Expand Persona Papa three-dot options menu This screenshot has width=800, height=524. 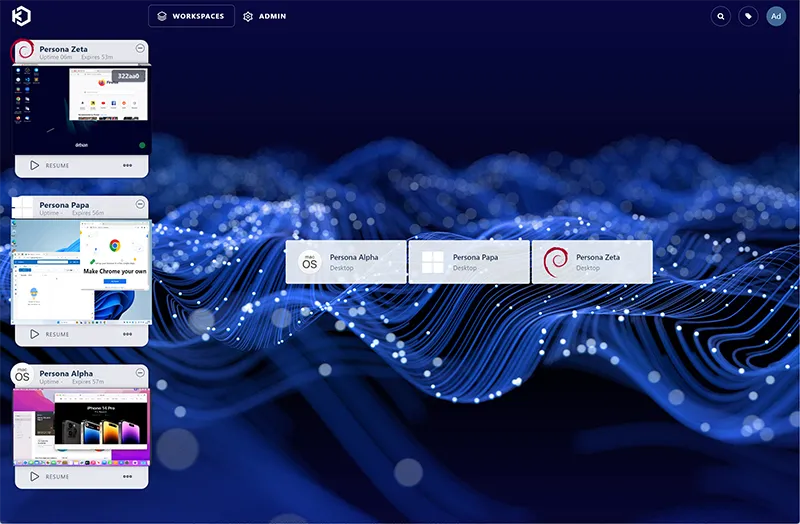click(x=128, y=334)
